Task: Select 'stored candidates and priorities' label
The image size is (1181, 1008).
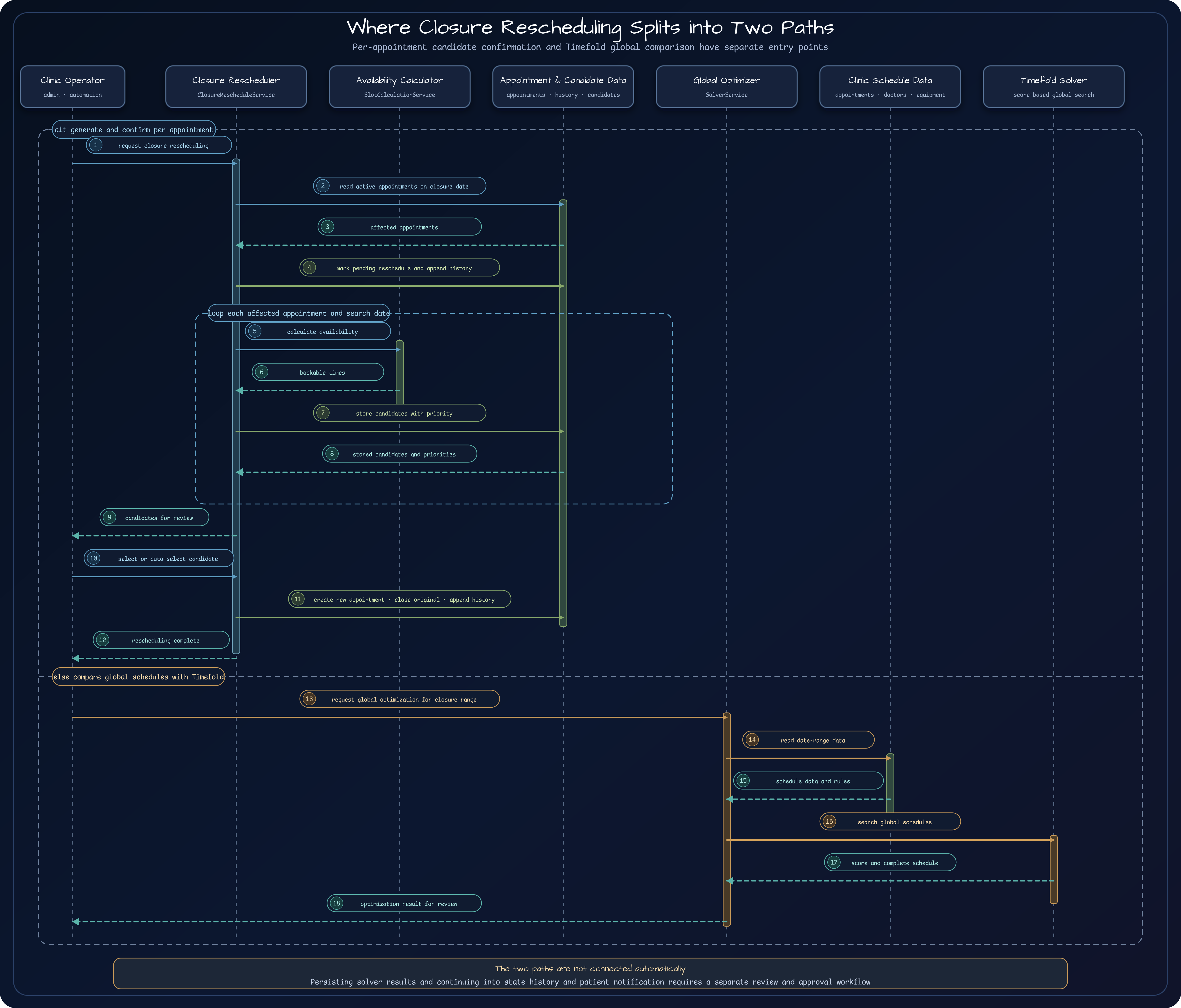Action: pos(399,454)
